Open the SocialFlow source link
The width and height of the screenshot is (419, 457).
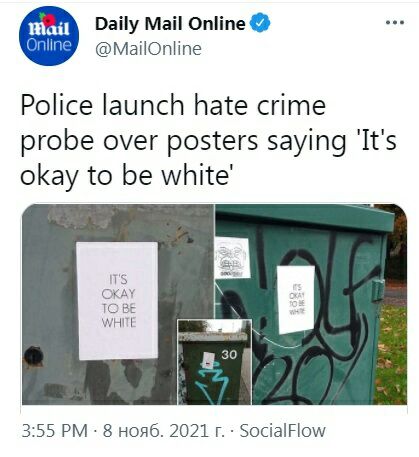point(283,430)
